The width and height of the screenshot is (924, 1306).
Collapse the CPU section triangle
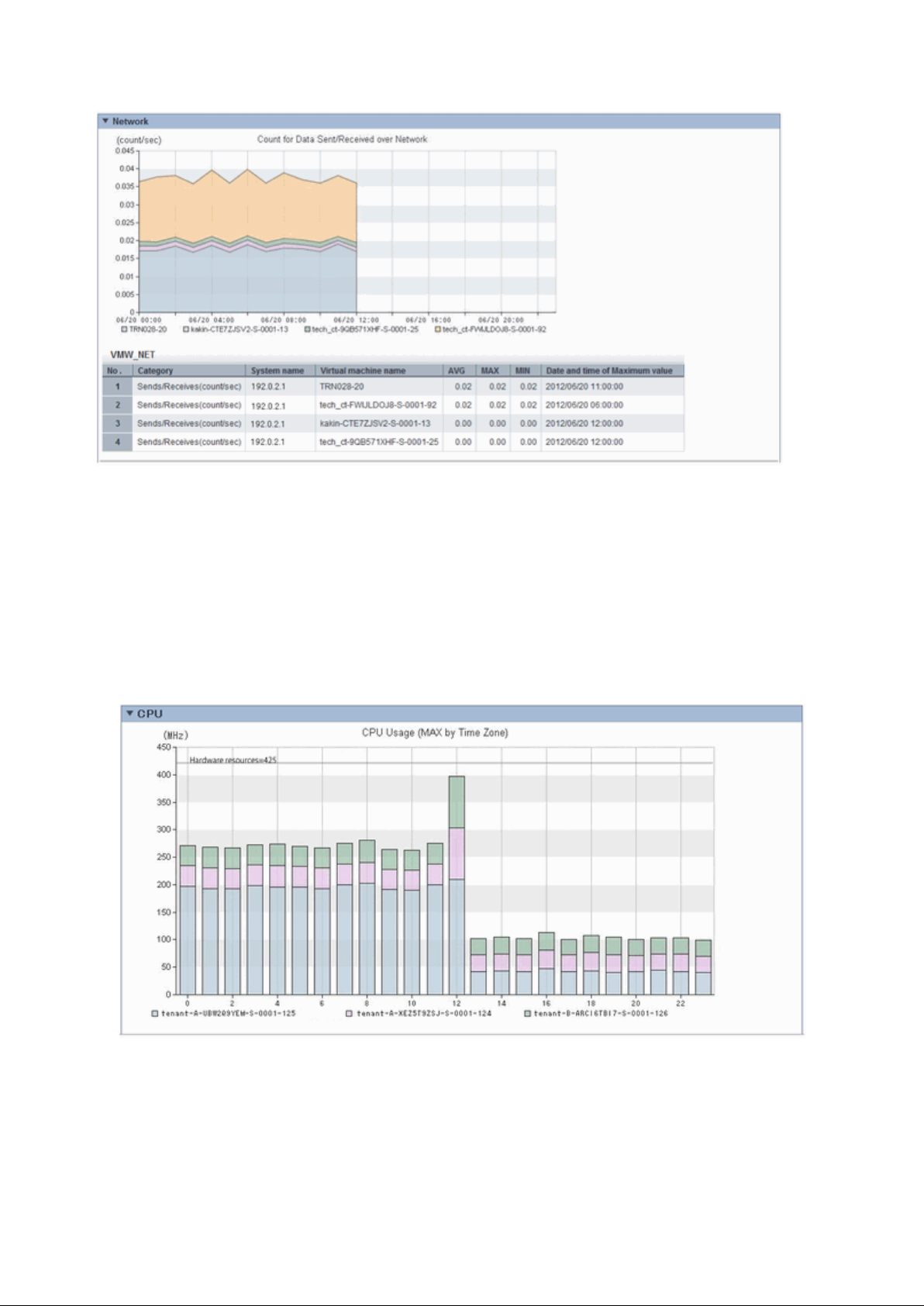click(130, 713)
